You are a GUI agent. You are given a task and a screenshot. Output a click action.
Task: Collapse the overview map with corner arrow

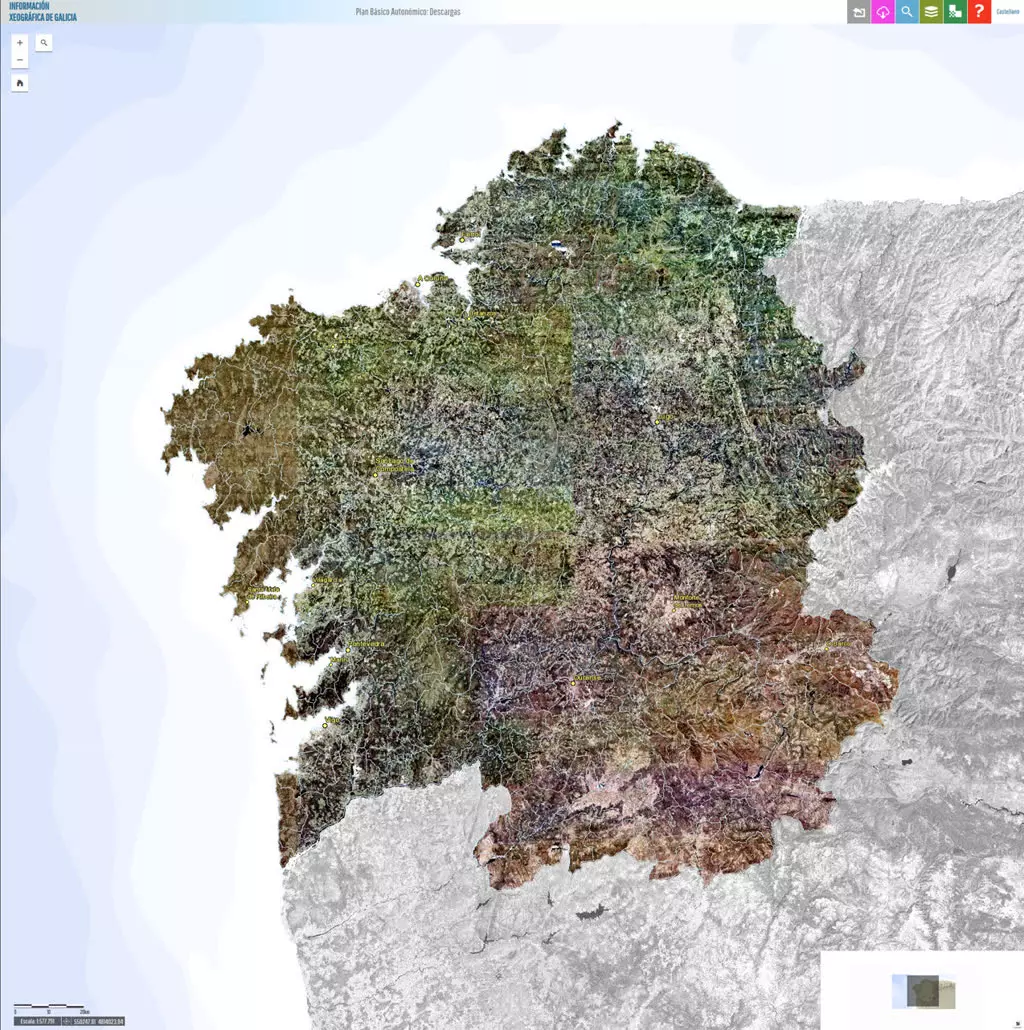click(x=1018, y=1024)
